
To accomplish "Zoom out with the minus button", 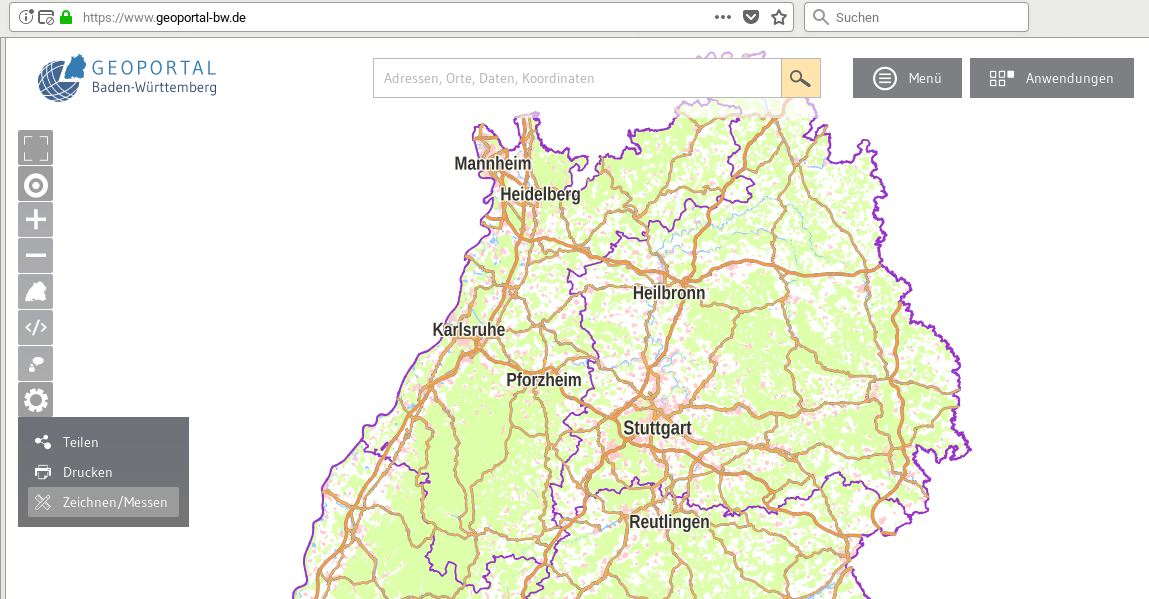I will tap(36, 256).
